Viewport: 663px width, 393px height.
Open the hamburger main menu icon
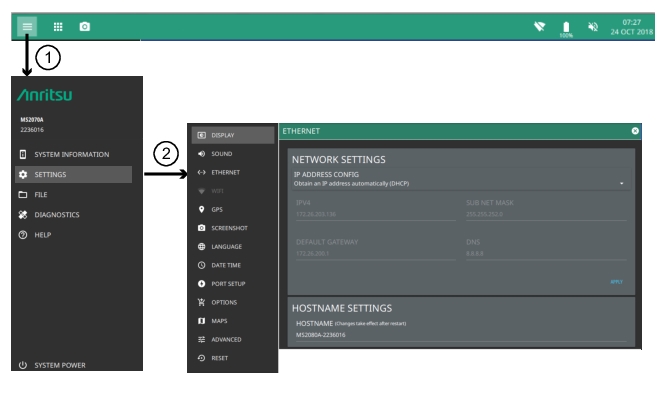click(x=27, y=27)
